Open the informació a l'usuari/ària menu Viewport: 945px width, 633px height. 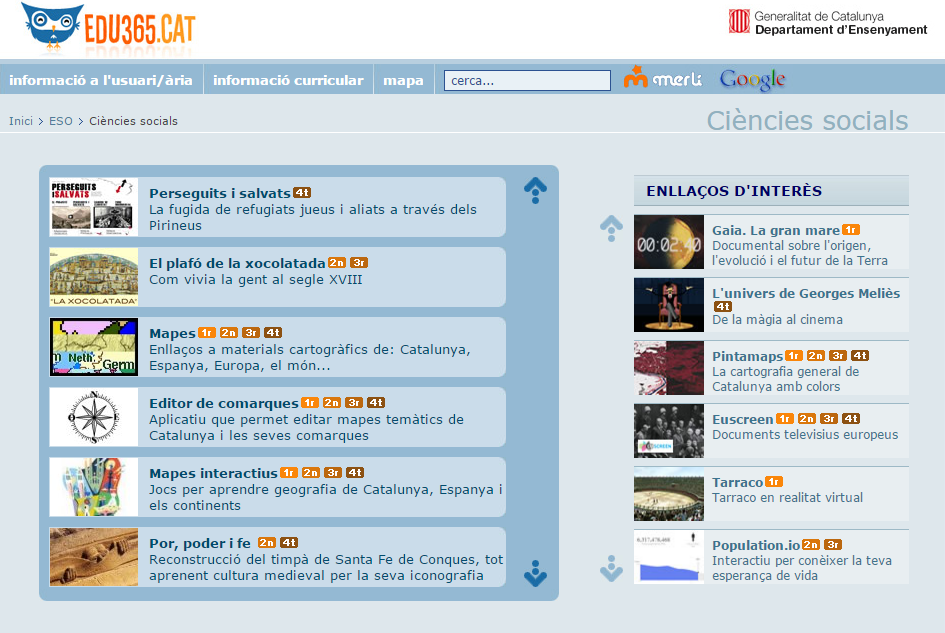pos(101,80)
